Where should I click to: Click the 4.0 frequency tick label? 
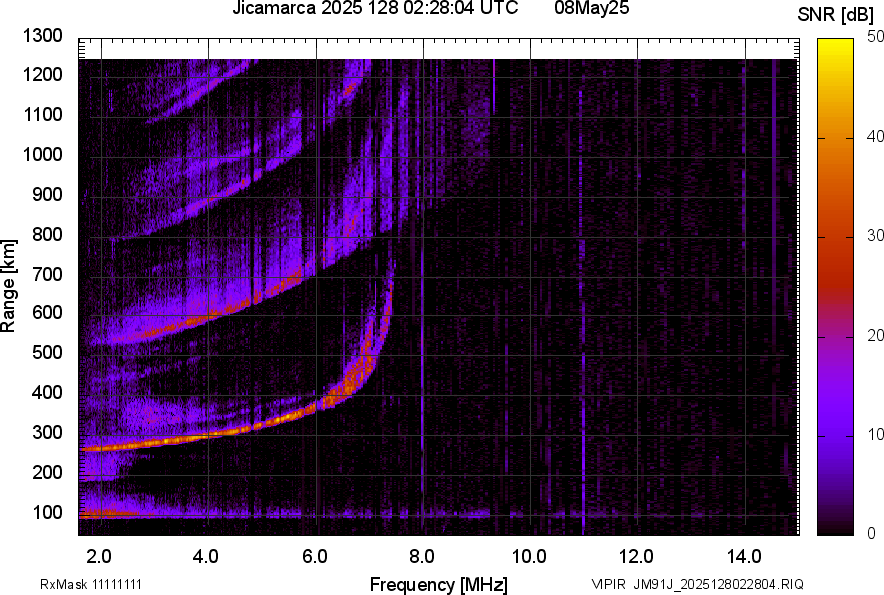tap(205, 557)
